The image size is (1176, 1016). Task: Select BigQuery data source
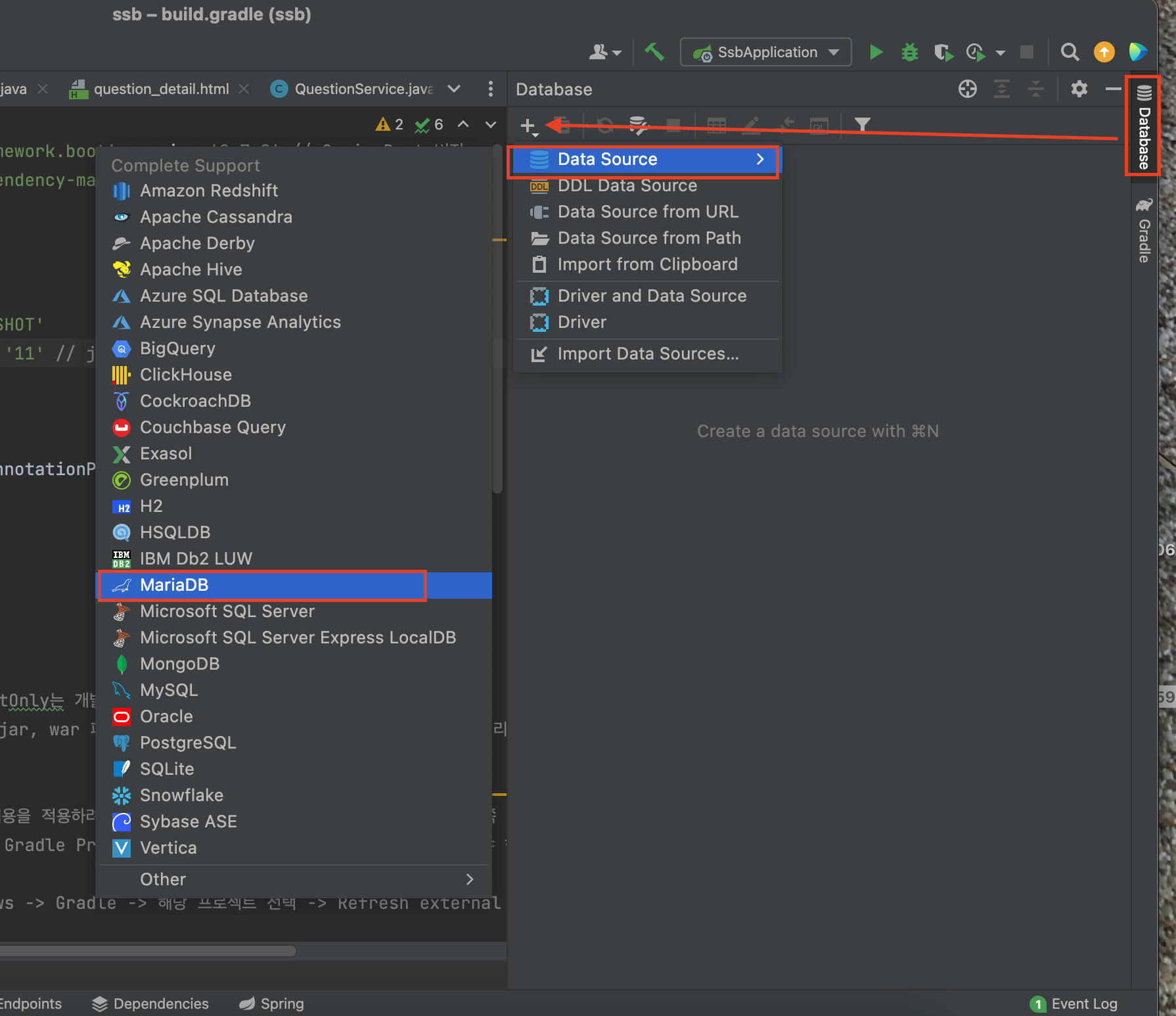tap(294, 348)
